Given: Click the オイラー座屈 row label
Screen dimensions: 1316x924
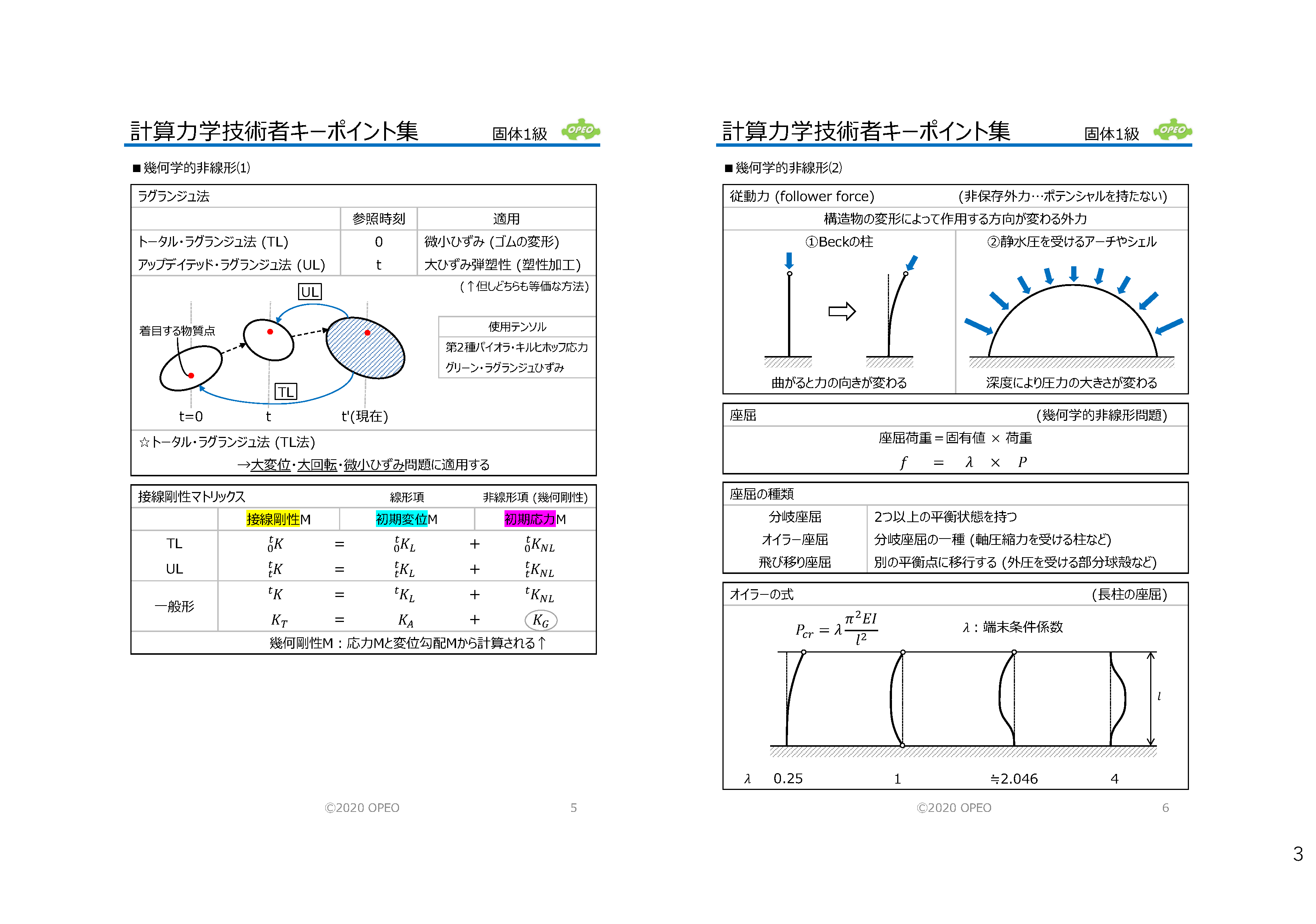Looking at the screenshot, I should (x=795, y=540).
